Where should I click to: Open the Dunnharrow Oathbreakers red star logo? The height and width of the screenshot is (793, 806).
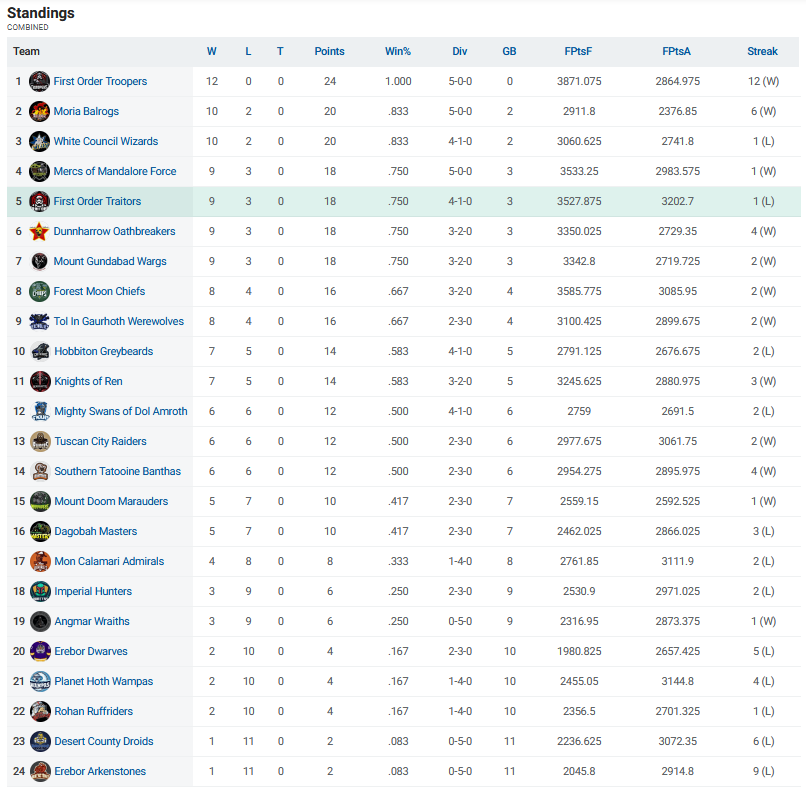(40, 231)
